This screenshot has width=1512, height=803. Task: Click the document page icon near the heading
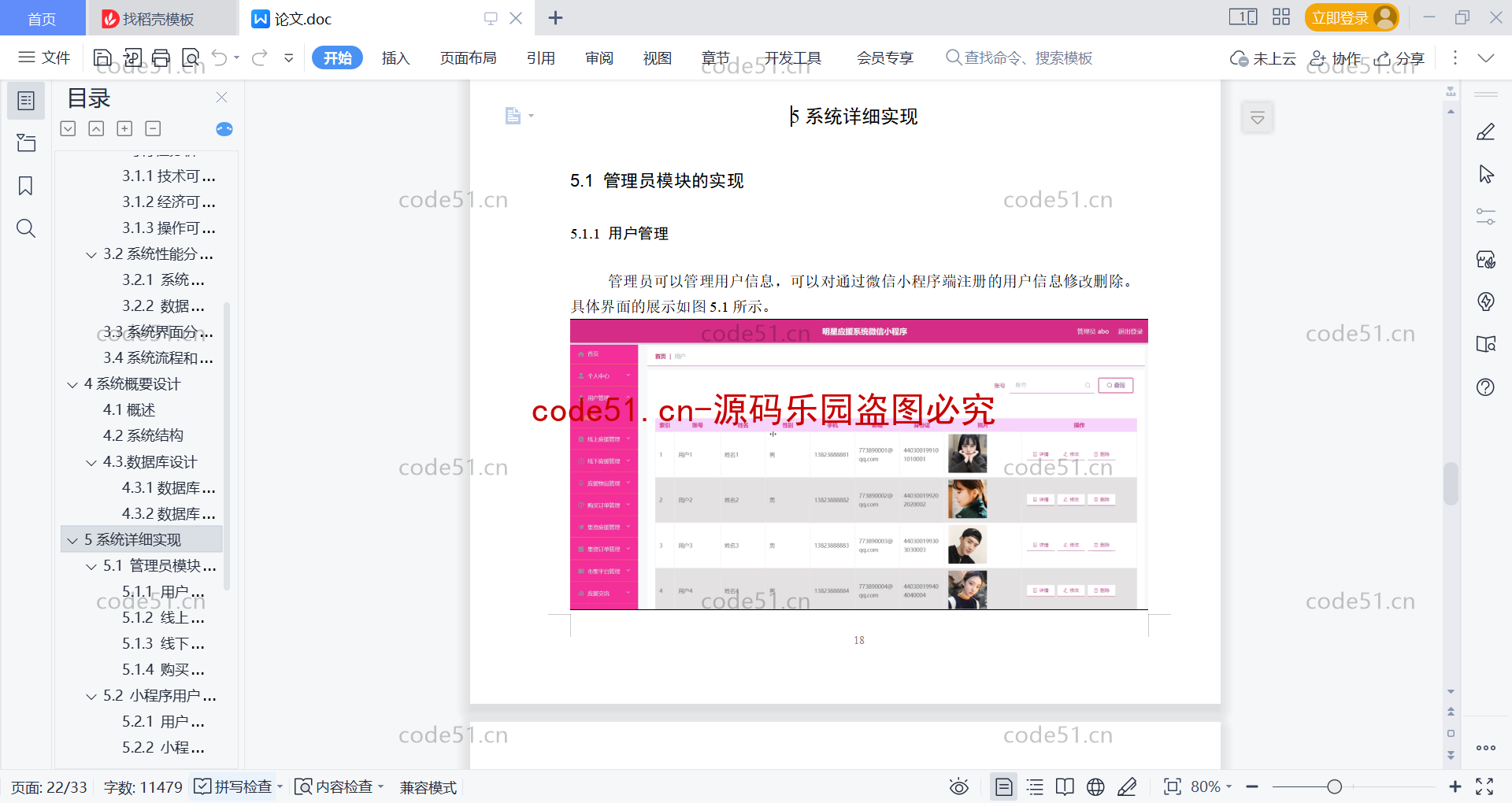[513, 116]
